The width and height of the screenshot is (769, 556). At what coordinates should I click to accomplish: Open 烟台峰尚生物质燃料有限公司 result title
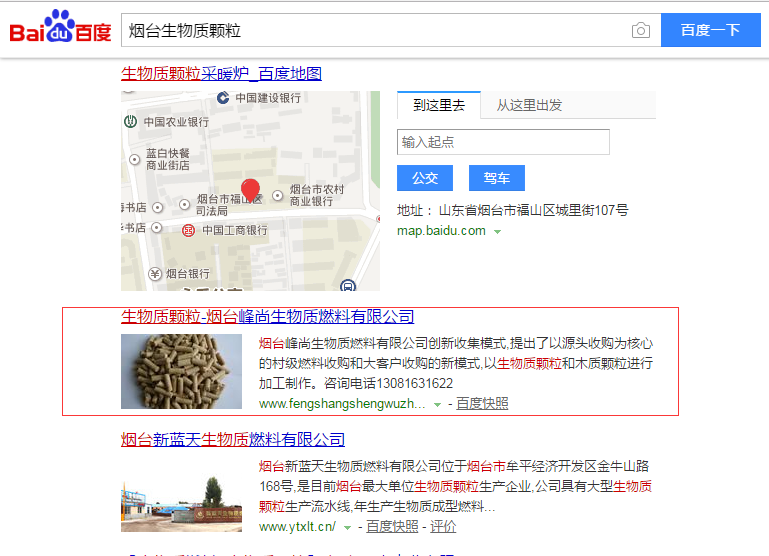tap(267, 317)
